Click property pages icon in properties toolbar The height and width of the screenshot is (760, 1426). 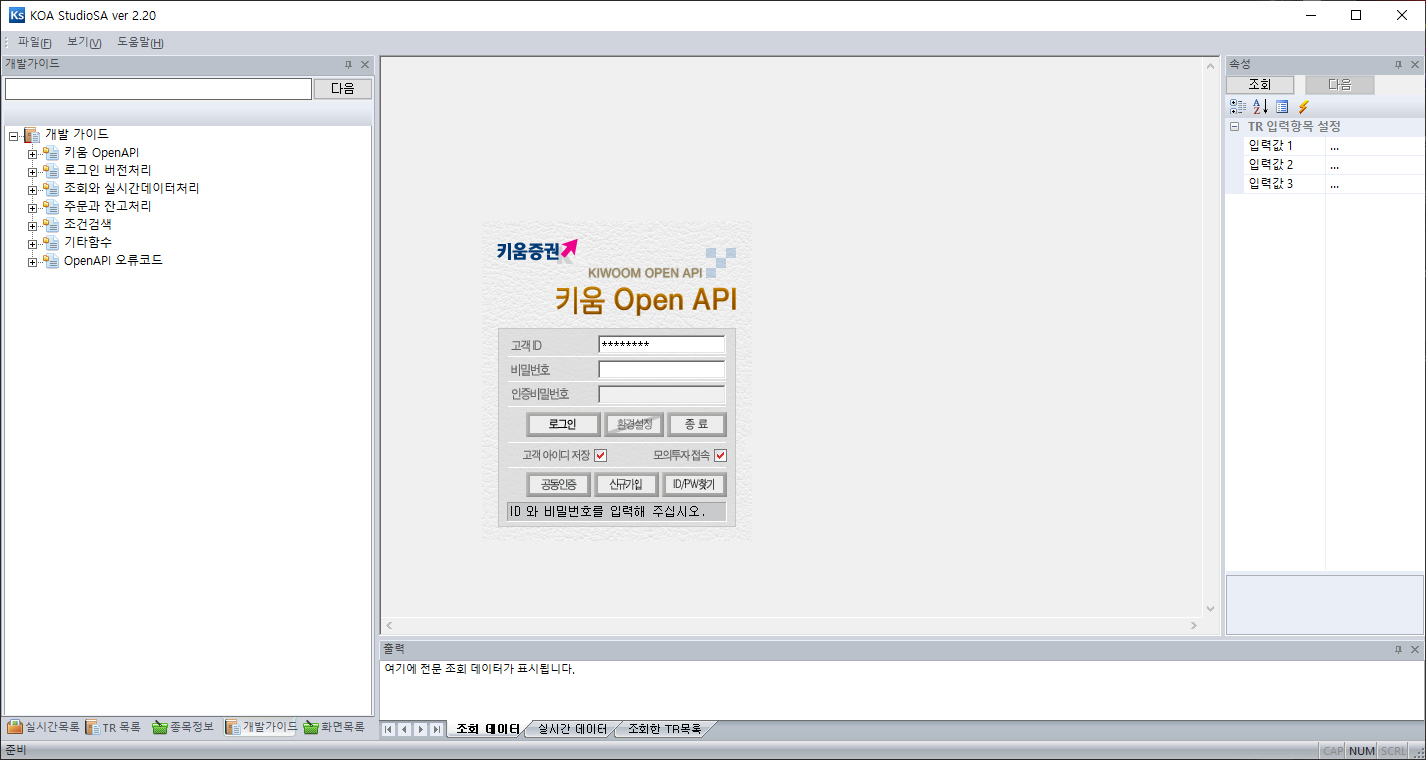1282,106
